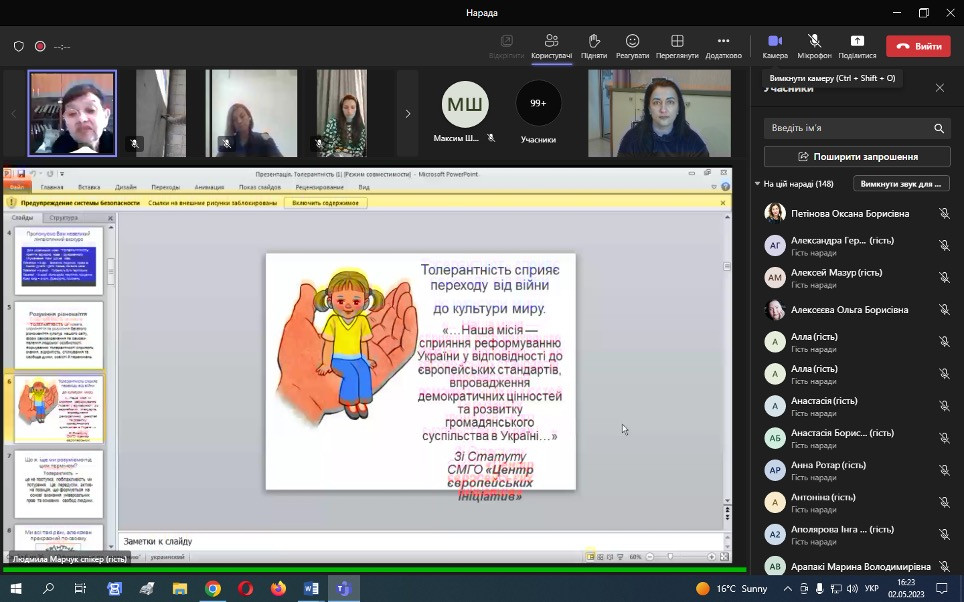Open Google Chrome from the taskbar

pos(213,589)
